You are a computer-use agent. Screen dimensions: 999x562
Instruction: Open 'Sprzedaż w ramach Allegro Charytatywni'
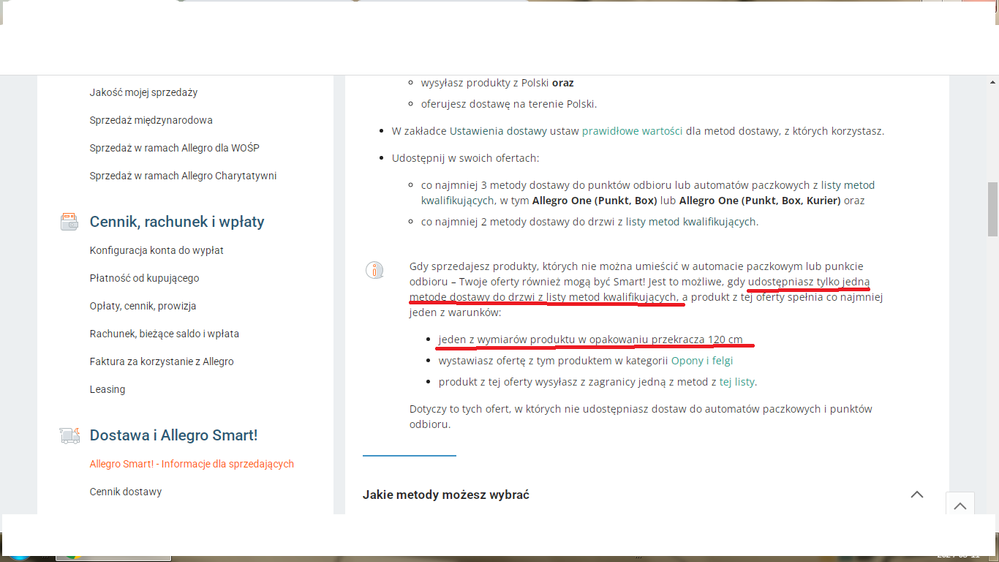(x=183, y=176)
